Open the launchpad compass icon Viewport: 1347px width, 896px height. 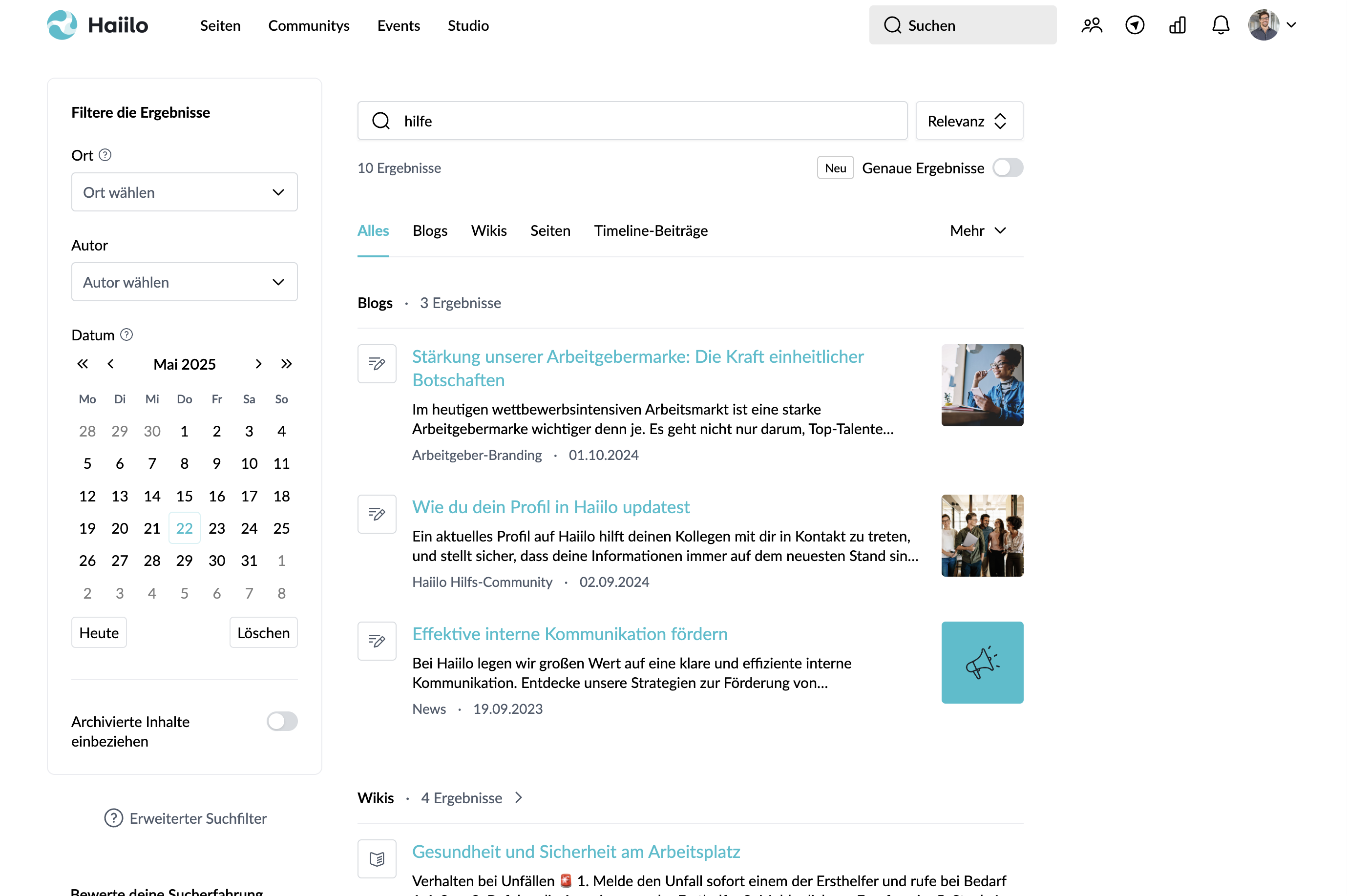(x=1135, y=25)
